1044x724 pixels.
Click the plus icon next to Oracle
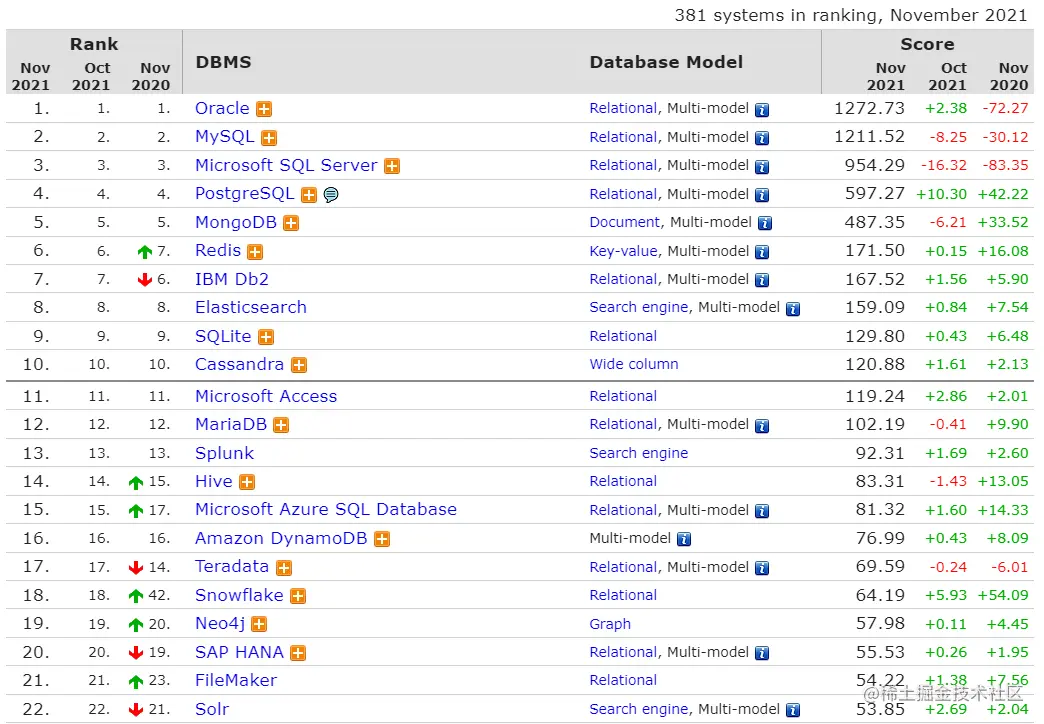(264, 109)
